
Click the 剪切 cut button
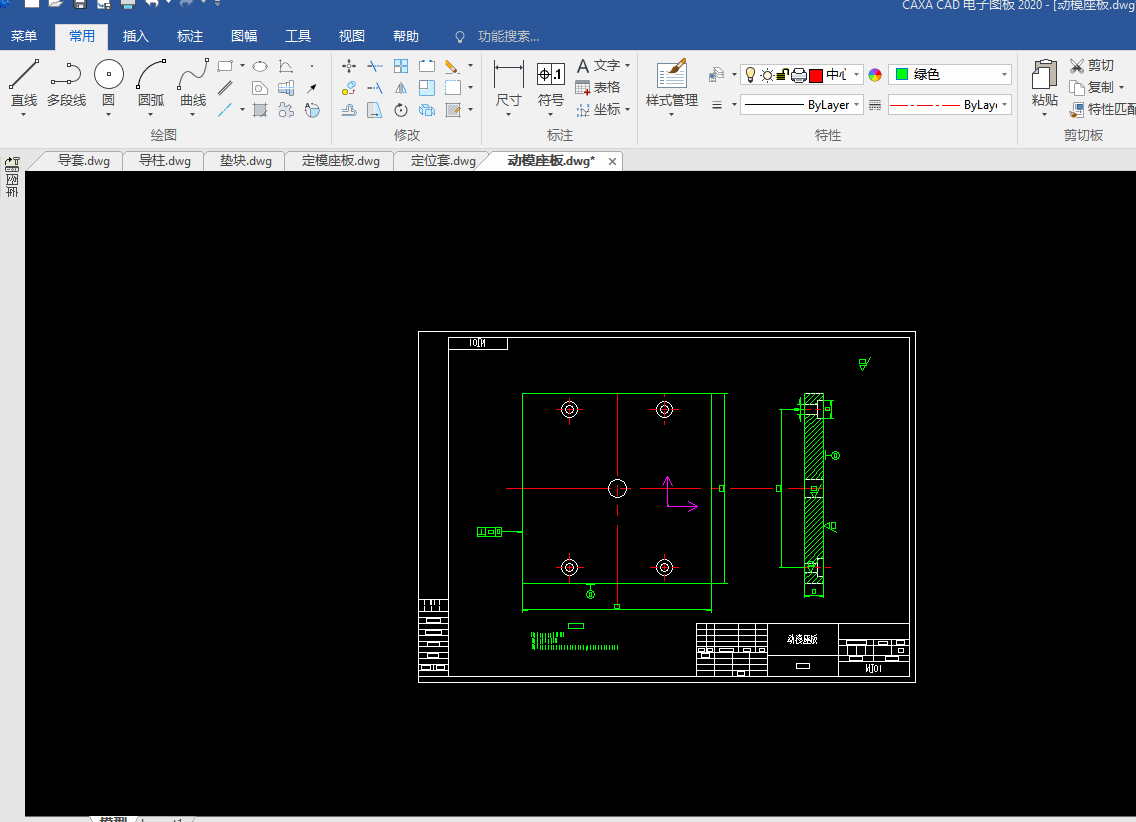[x=1092, y=66]
